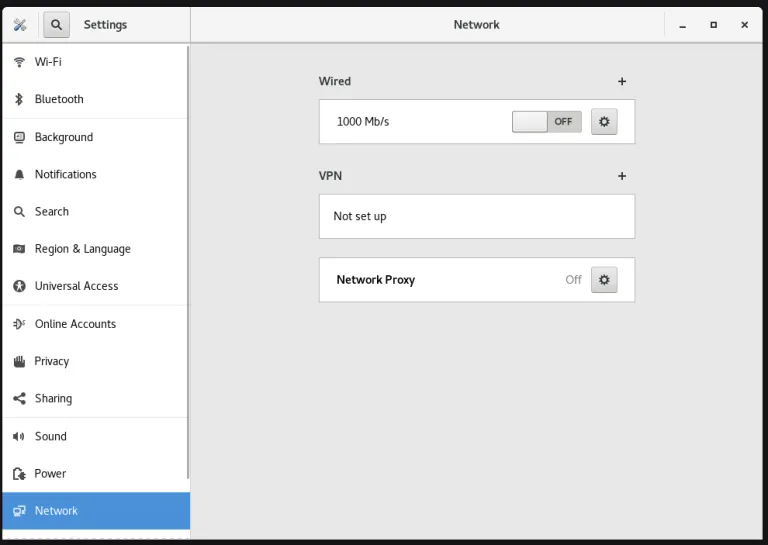Select Sound in the sidebar
The height and width of the screenshot is (545, 768).
pos(96,436)
